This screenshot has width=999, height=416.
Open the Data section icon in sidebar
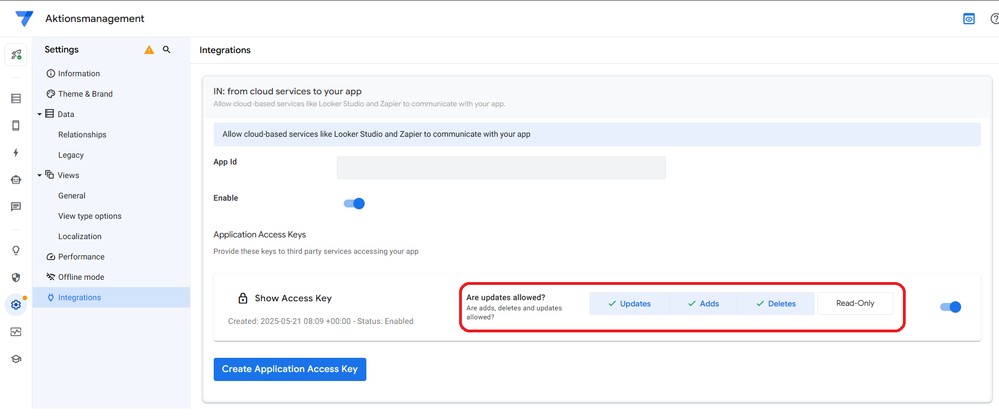coord(16,99)
